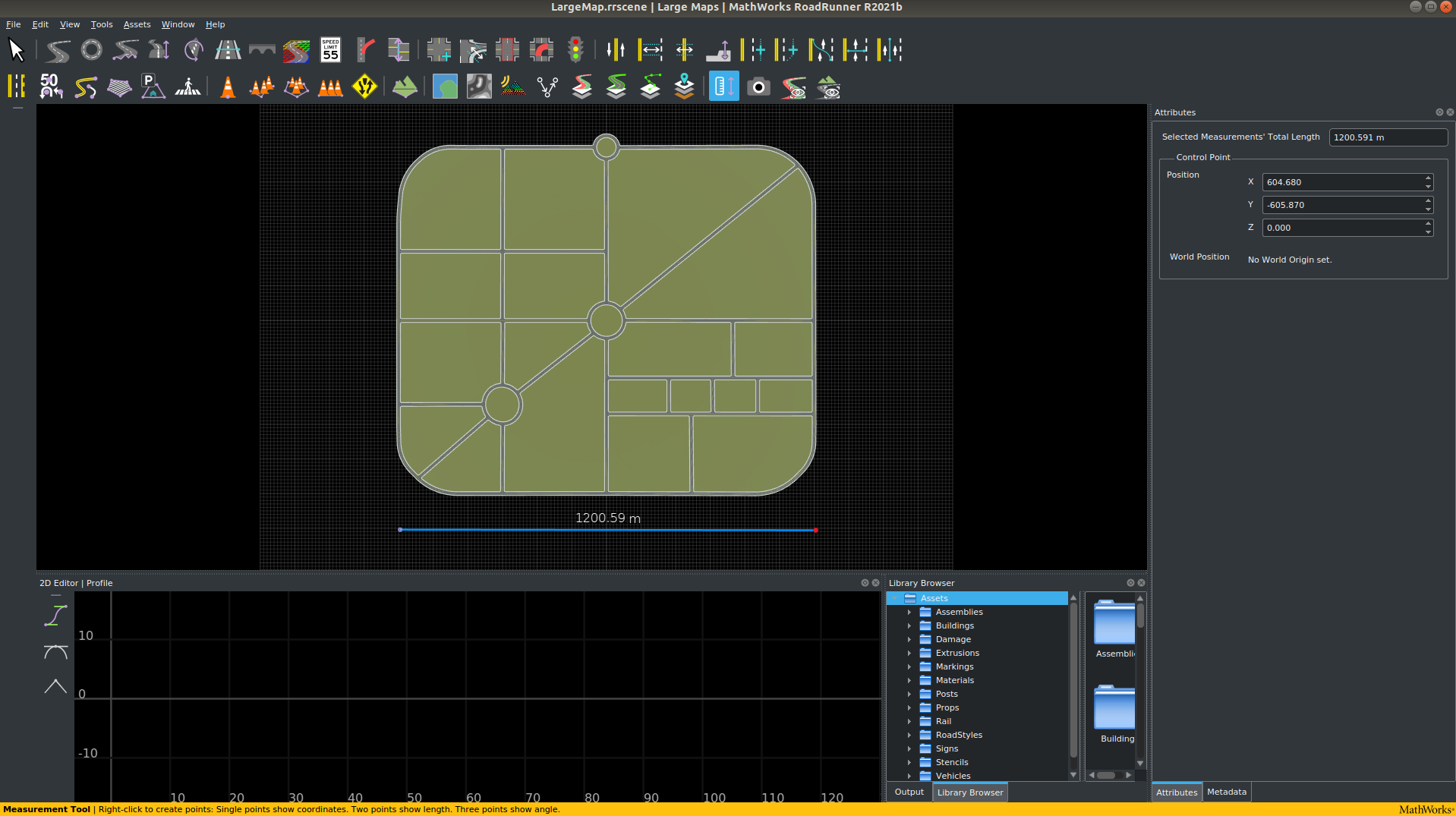Switch to the Metadata tab
This screenshot has height=816, width=1456.
pyautogui.click(x=1226, y=792)
